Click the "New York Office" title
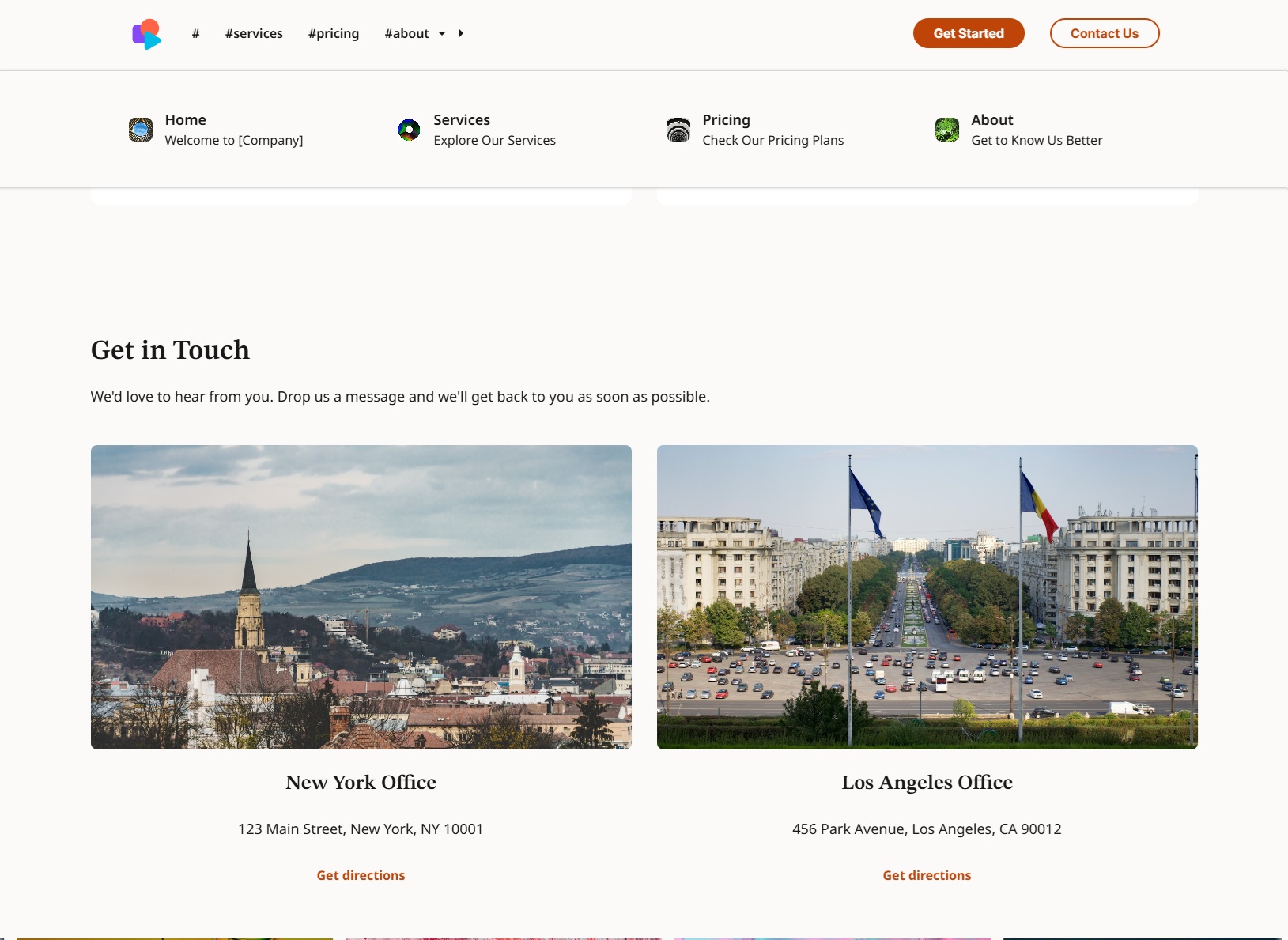The image size is (1288, 940). 361,782
